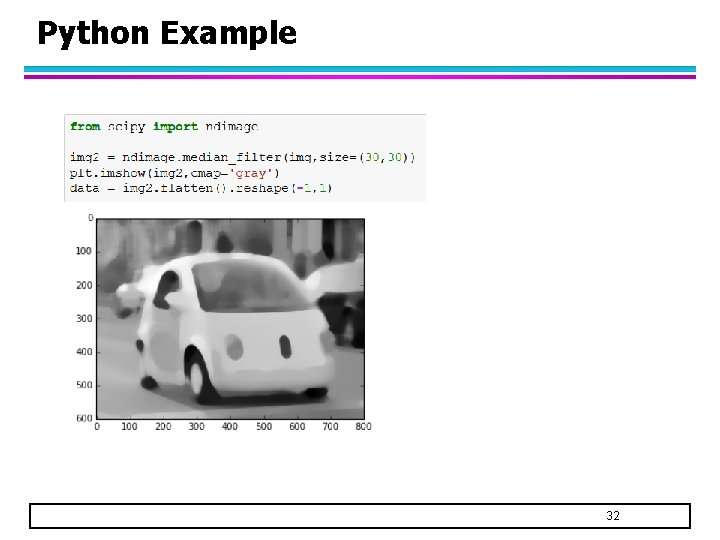Click the 'from scipy import ndimage' code line

coord(164,126)
